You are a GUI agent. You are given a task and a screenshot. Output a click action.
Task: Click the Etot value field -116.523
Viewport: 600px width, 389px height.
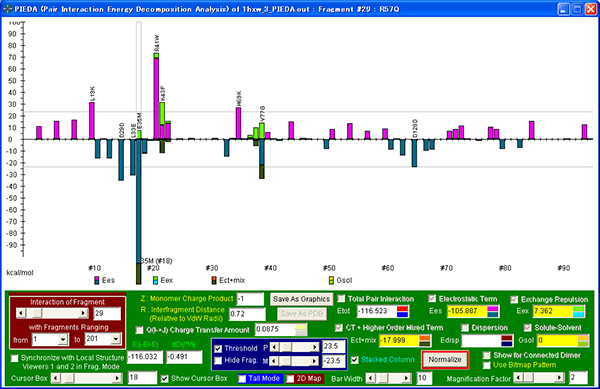377,311
